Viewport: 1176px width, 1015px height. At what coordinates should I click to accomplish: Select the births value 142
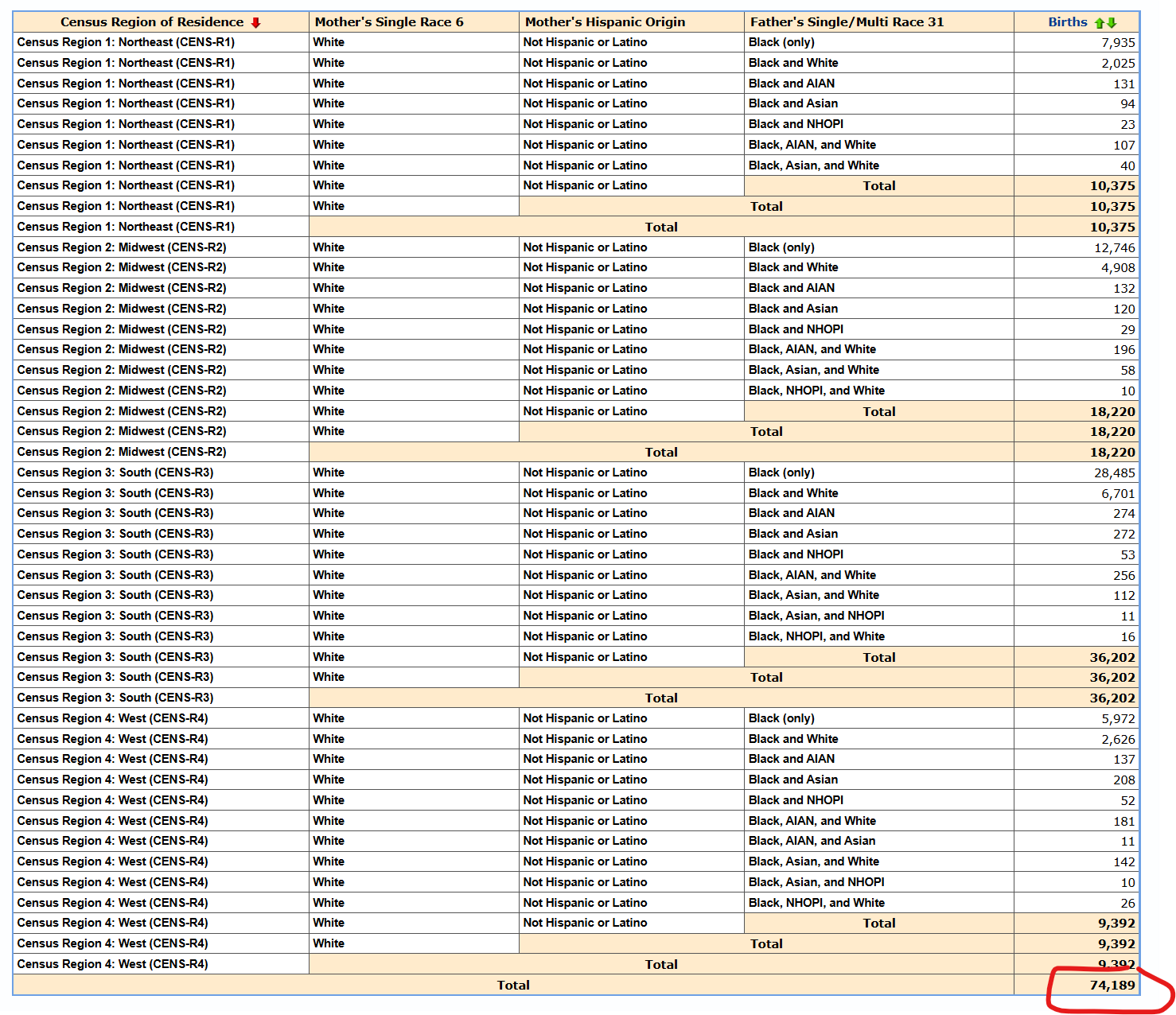1124,862
